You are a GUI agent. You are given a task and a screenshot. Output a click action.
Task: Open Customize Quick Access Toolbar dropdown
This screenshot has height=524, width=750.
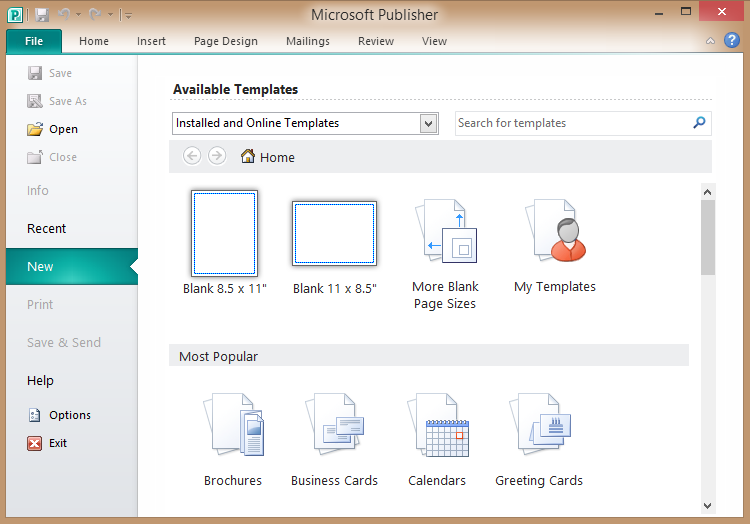[128, 15]
